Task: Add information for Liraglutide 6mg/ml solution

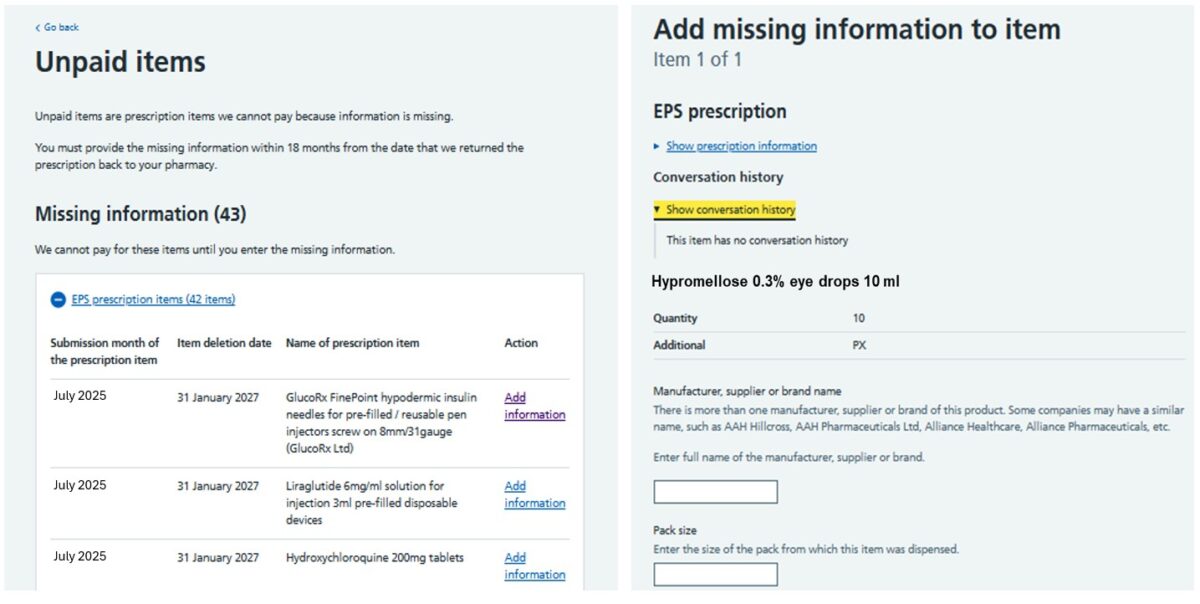Action: coord(534,494)
